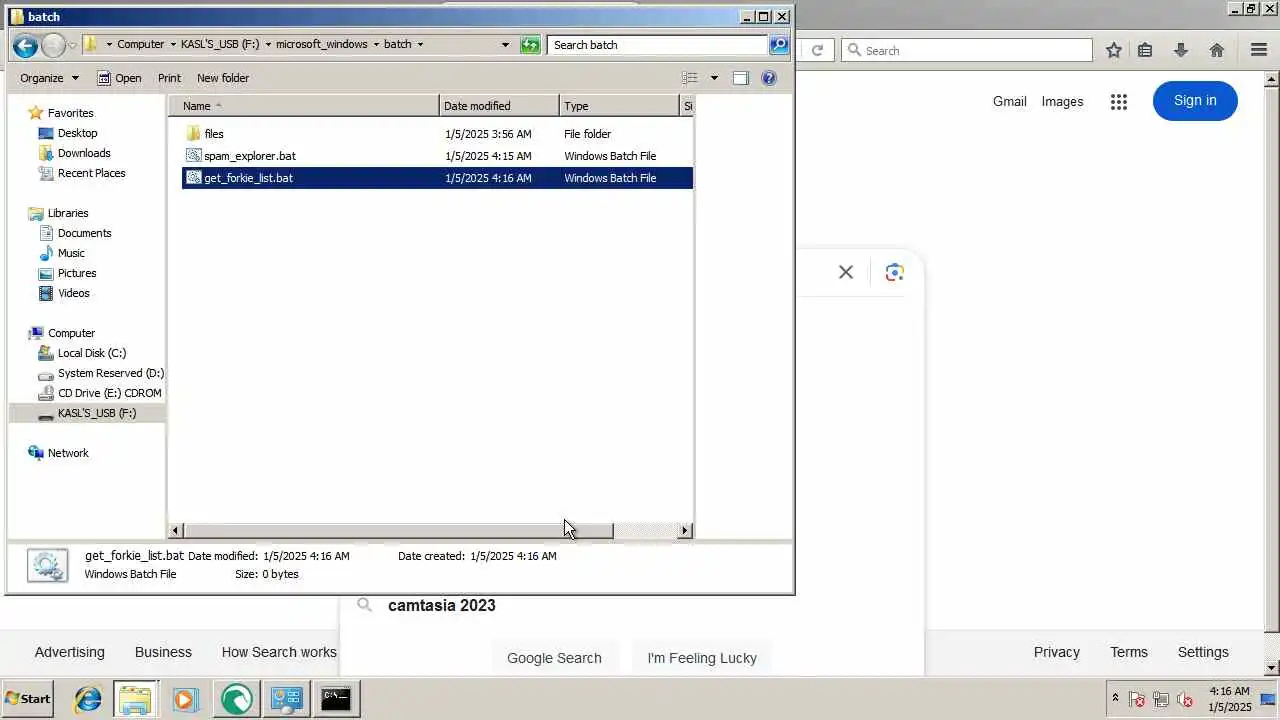Click Open in Explorer toolbar

click(x=119, y=78)
